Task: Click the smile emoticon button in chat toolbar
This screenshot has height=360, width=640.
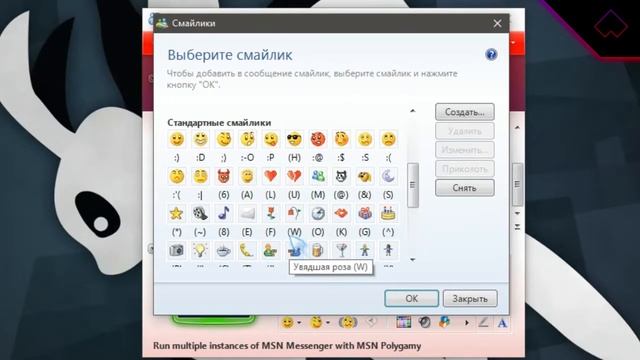Action: tap(287, 322)
